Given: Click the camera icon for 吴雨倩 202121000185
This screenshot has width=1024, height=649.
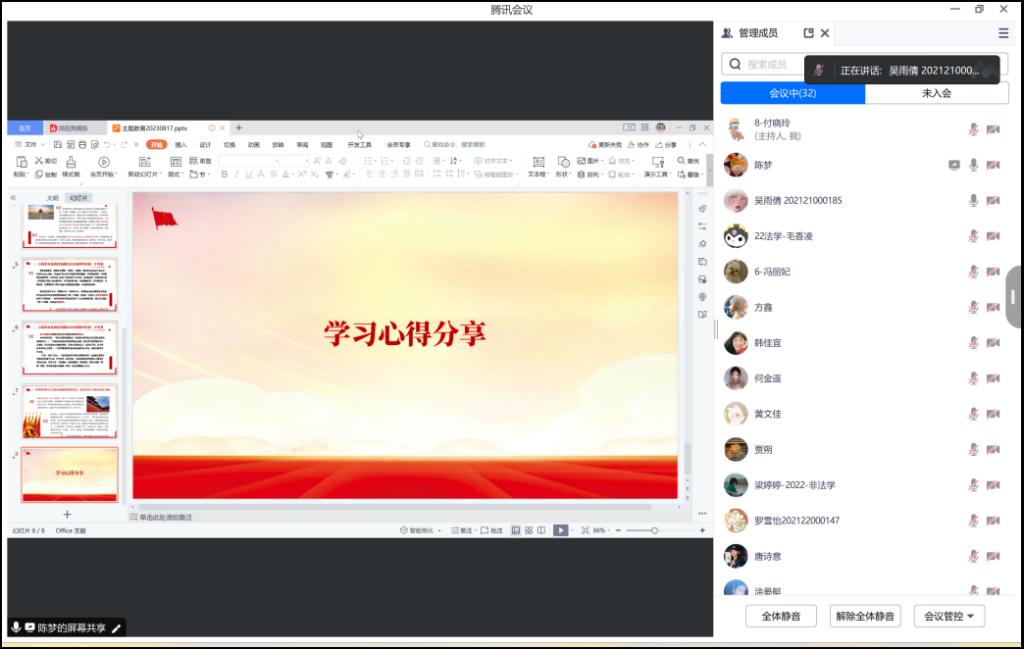Looking at the screenshot, I should pyautogui.click(x=993, y=201).
